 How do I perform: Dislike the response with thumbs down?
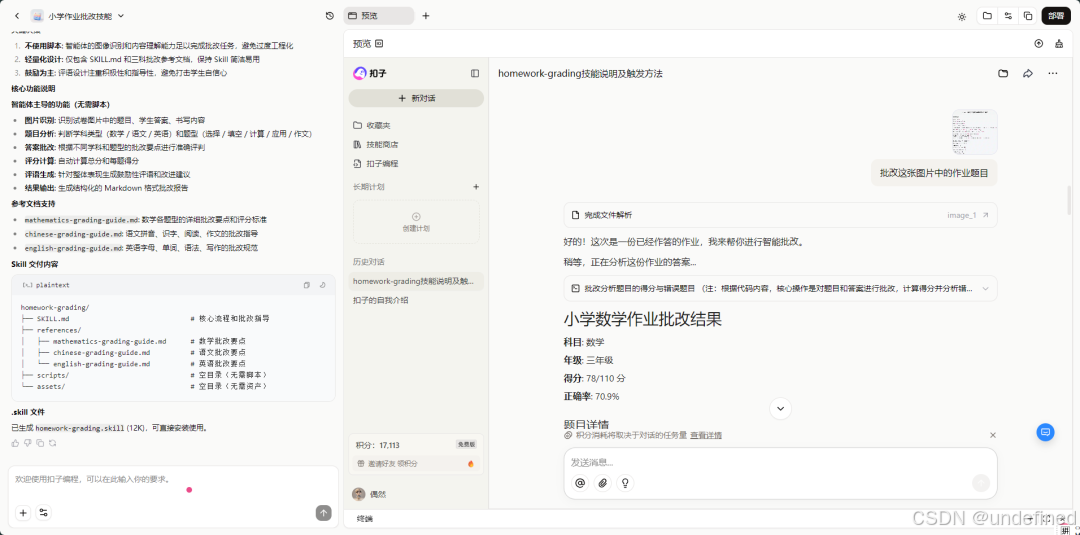click(28, 443)
